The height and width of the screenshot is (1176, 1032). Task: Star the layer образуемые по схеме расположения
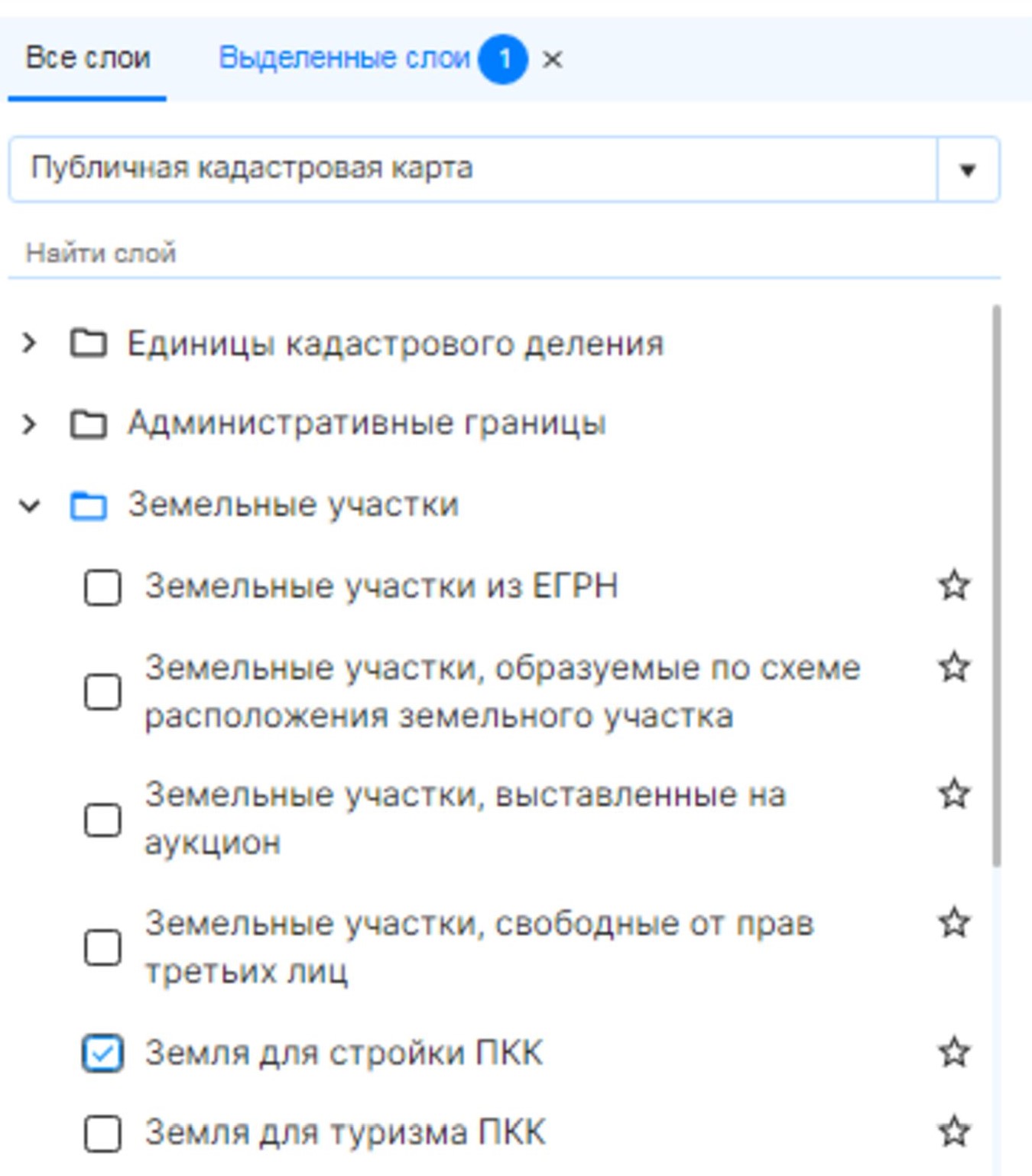(953, 667)
